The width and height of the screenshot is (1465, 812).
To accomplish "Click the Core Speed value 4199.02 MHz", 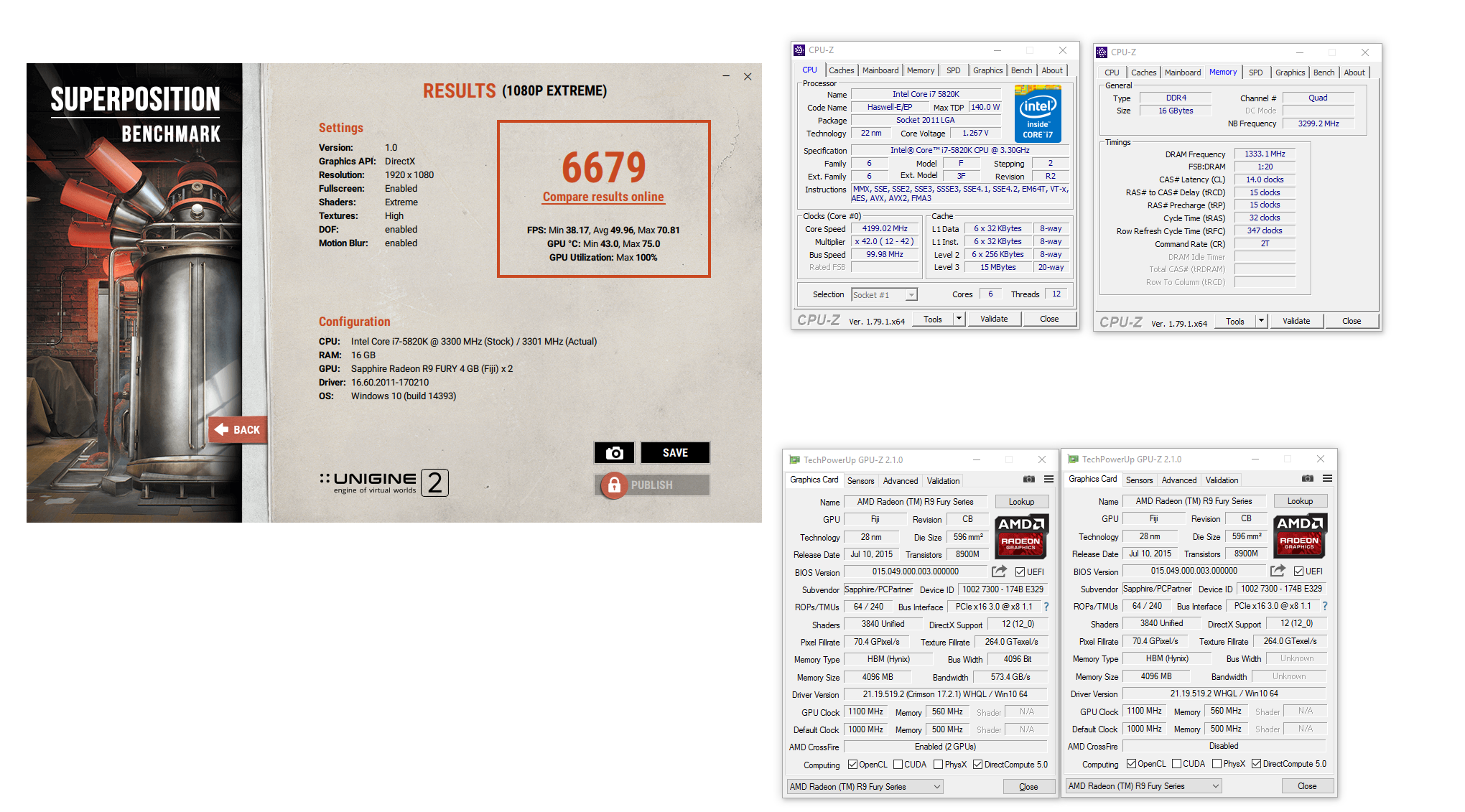I will coord(885,229).
